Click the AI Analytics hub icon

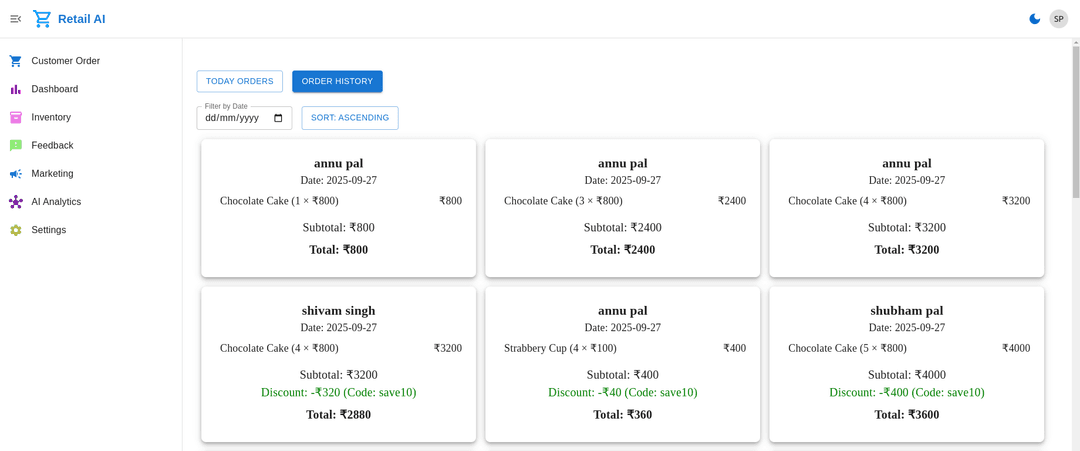(x=16, y=202)
